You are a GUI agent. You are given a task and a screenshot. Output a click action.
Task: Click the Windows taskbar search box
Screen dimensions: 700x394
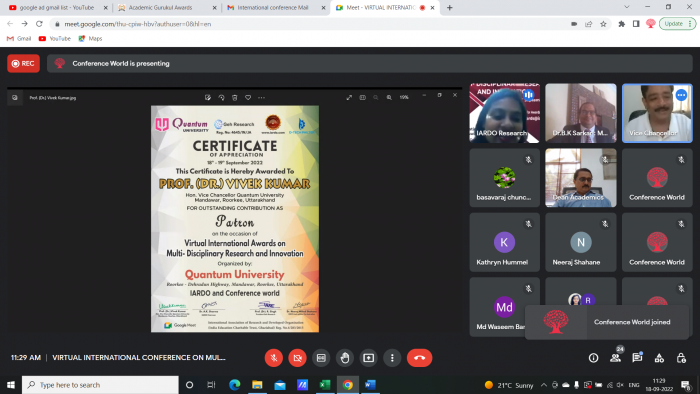[100, 385]
